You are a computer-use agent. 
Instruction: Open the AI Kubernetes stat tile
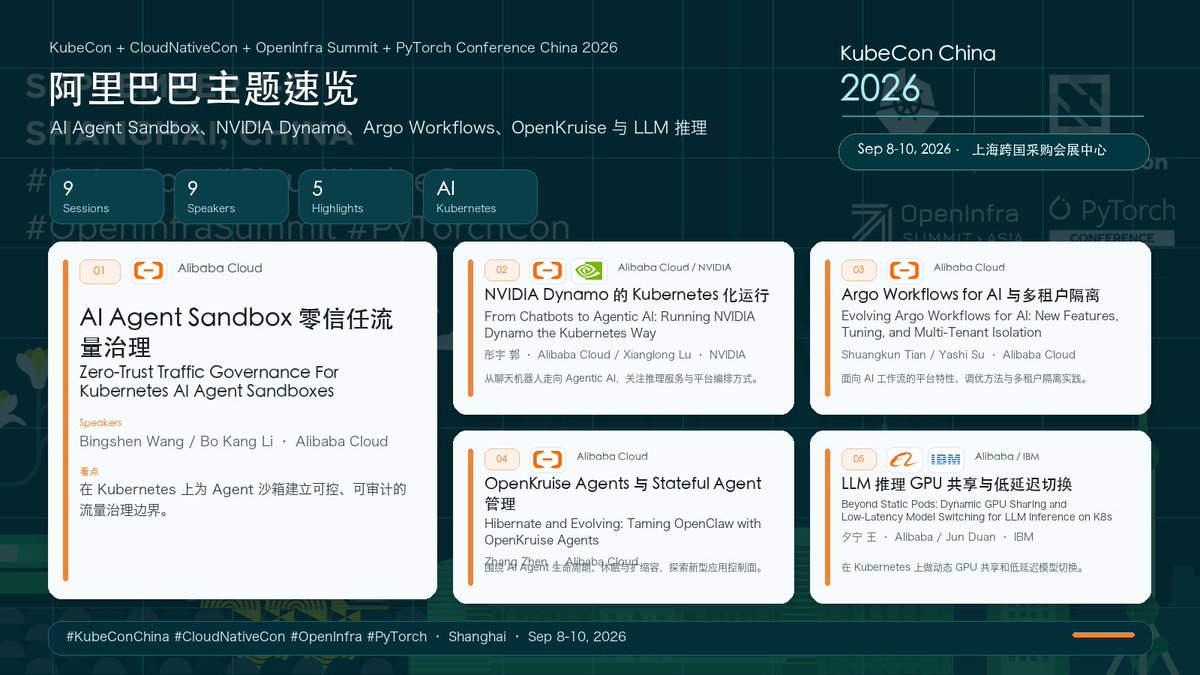point(480,196)
